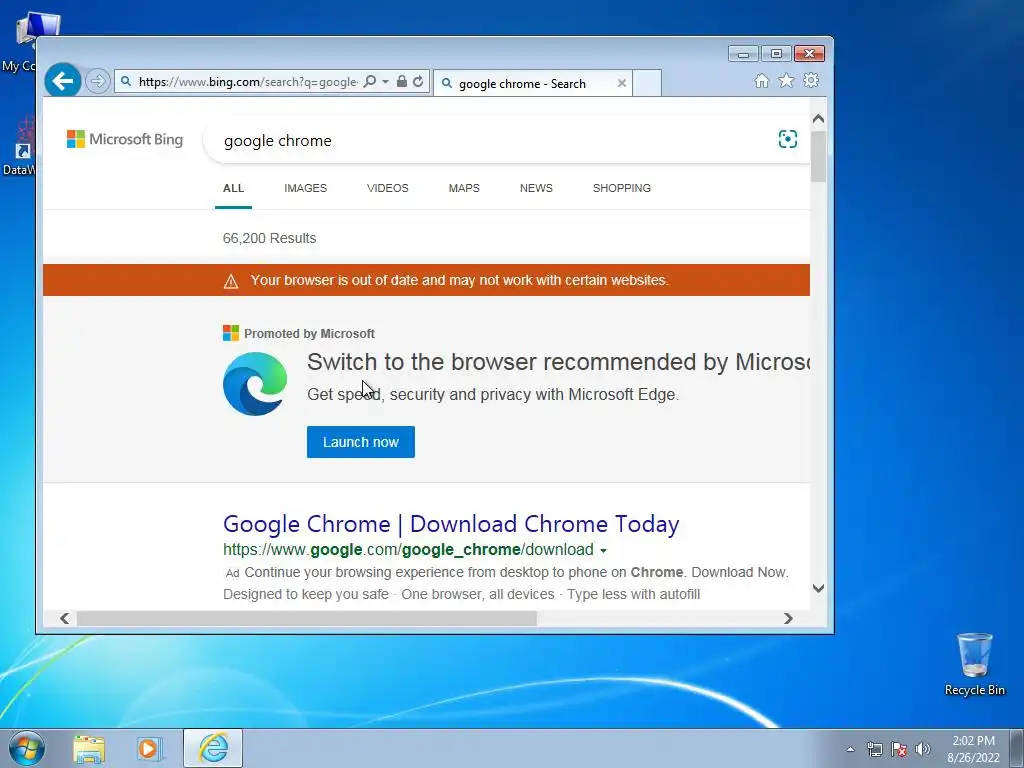
Task: Click the network icon in system tray
Action: [x=875, y=749]
